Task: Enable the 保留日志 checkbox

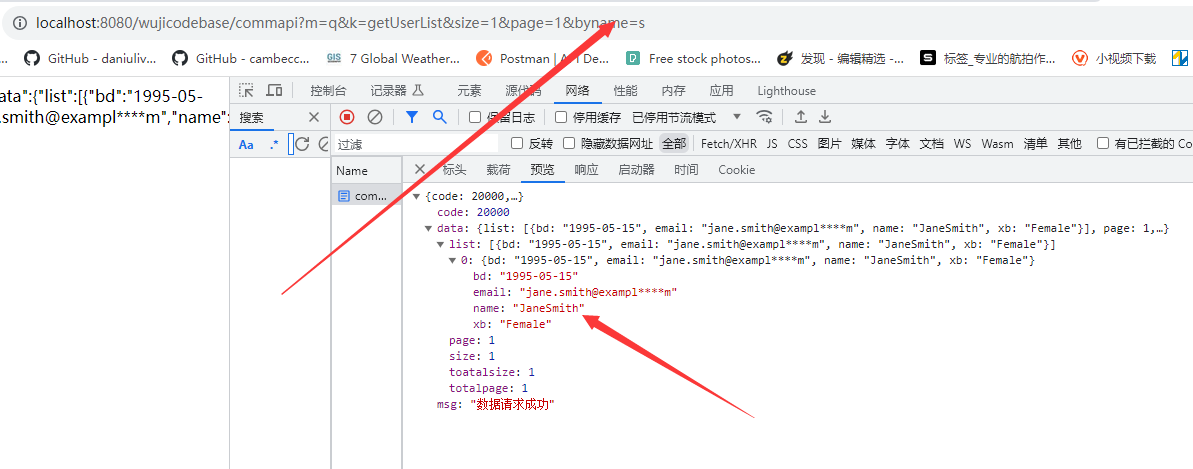Action: point(475,117)
